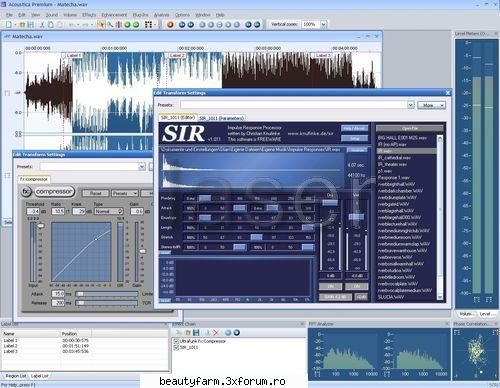Click the bottom-left icon of the left FFT graph
Viewport: 500px width, 388px height.
[317, 374]
